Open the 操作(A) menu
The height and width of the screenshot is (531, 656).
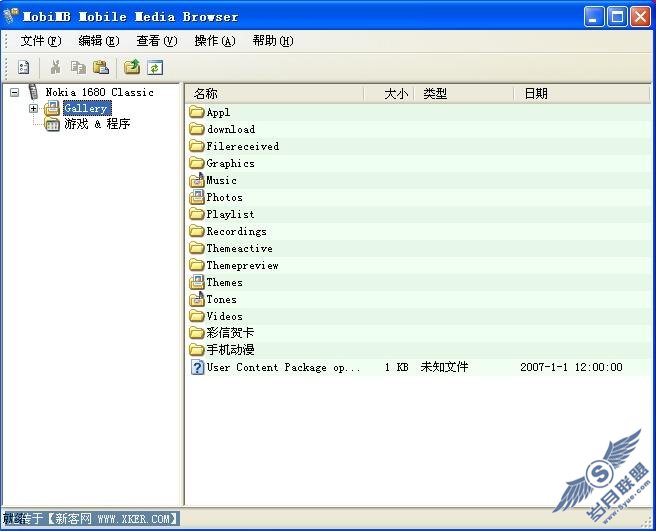tap(215, 41)
